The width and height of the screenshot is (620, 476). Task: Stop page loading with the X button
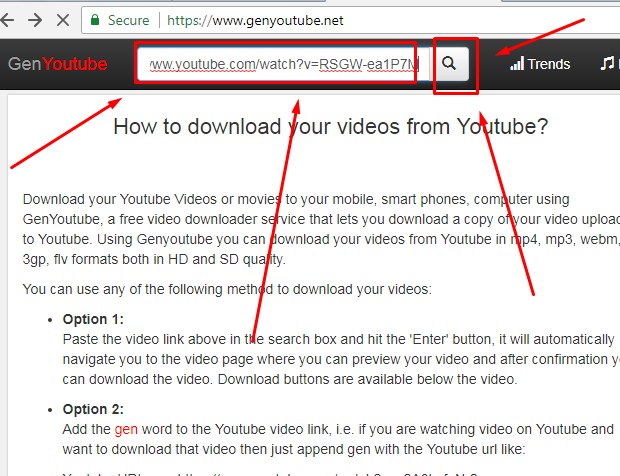[x=63, y=20]
